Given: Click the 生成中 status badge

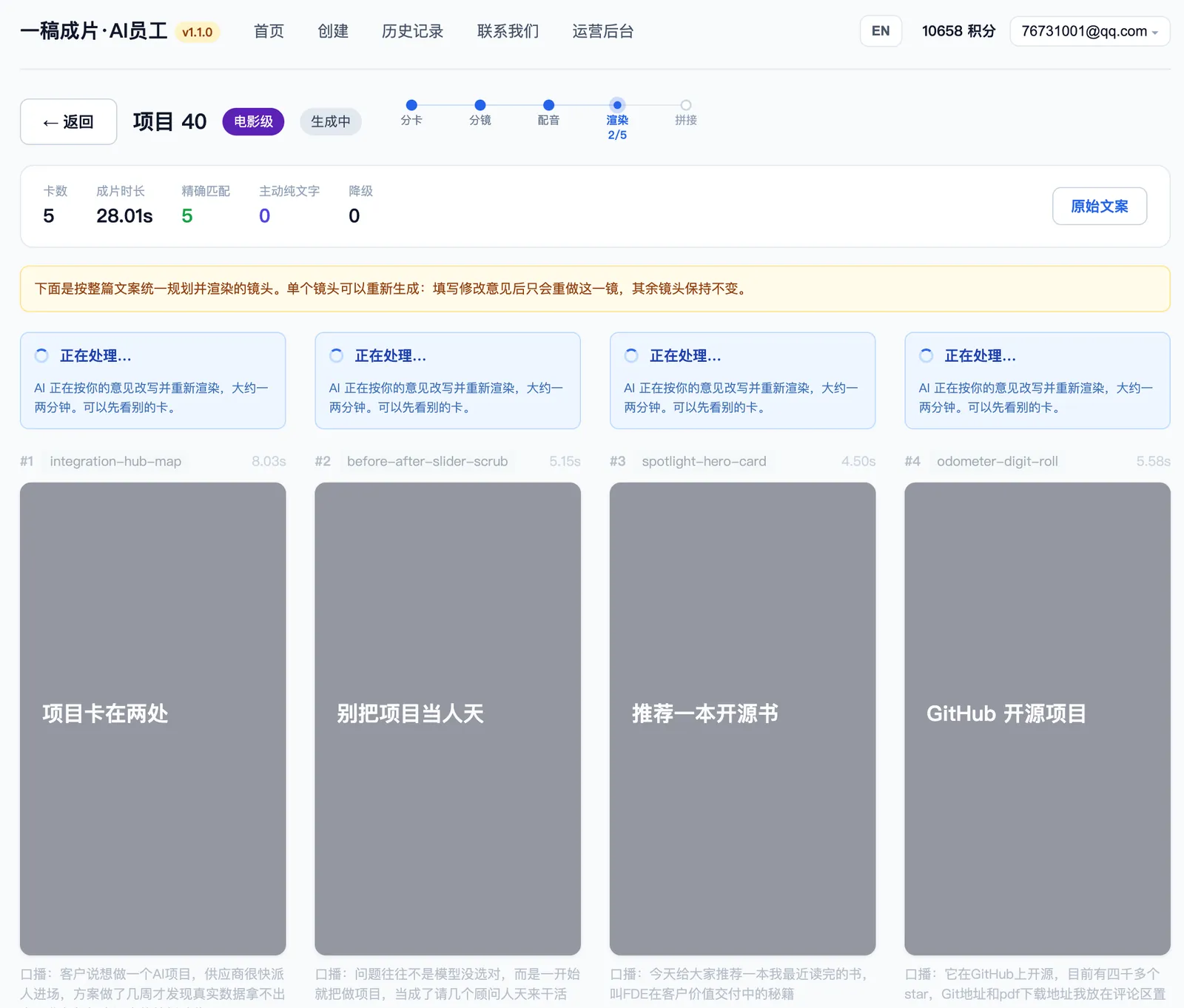Looking at the screenshot, I should [x=331, y=121].
